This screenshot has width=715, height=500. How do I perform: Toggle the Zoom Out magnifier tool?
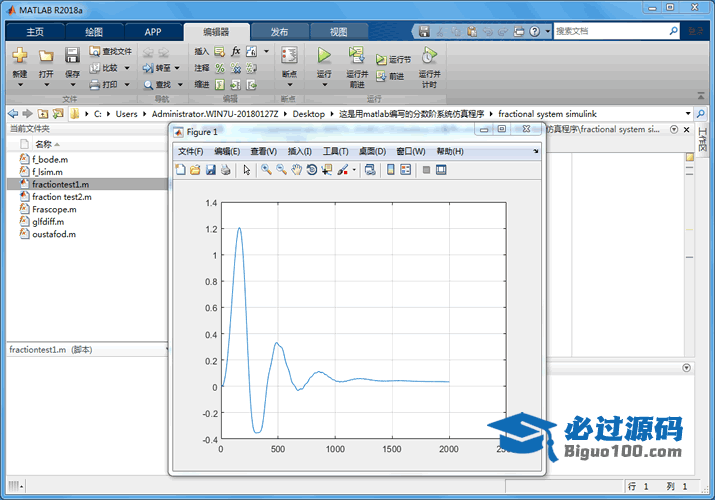pyautogui.click(x=281, y=170)
